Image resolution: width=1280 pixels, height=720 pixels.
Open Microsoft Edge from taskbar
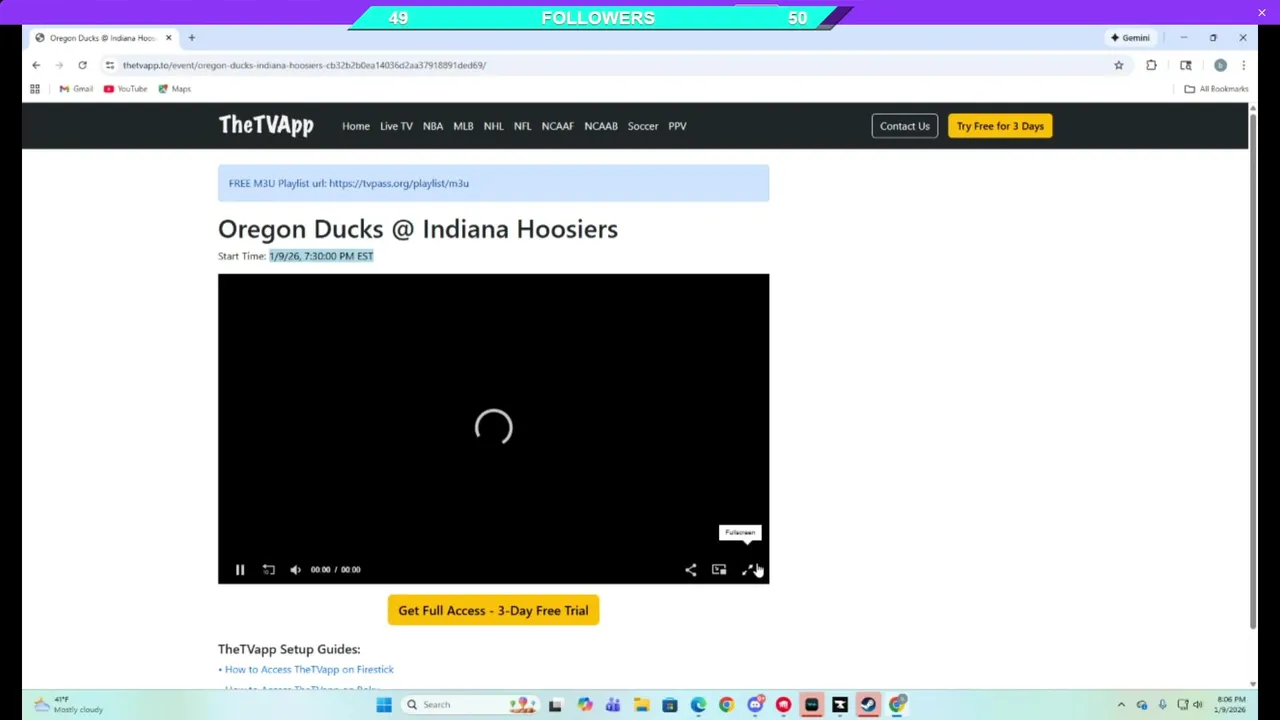[698, 705]
